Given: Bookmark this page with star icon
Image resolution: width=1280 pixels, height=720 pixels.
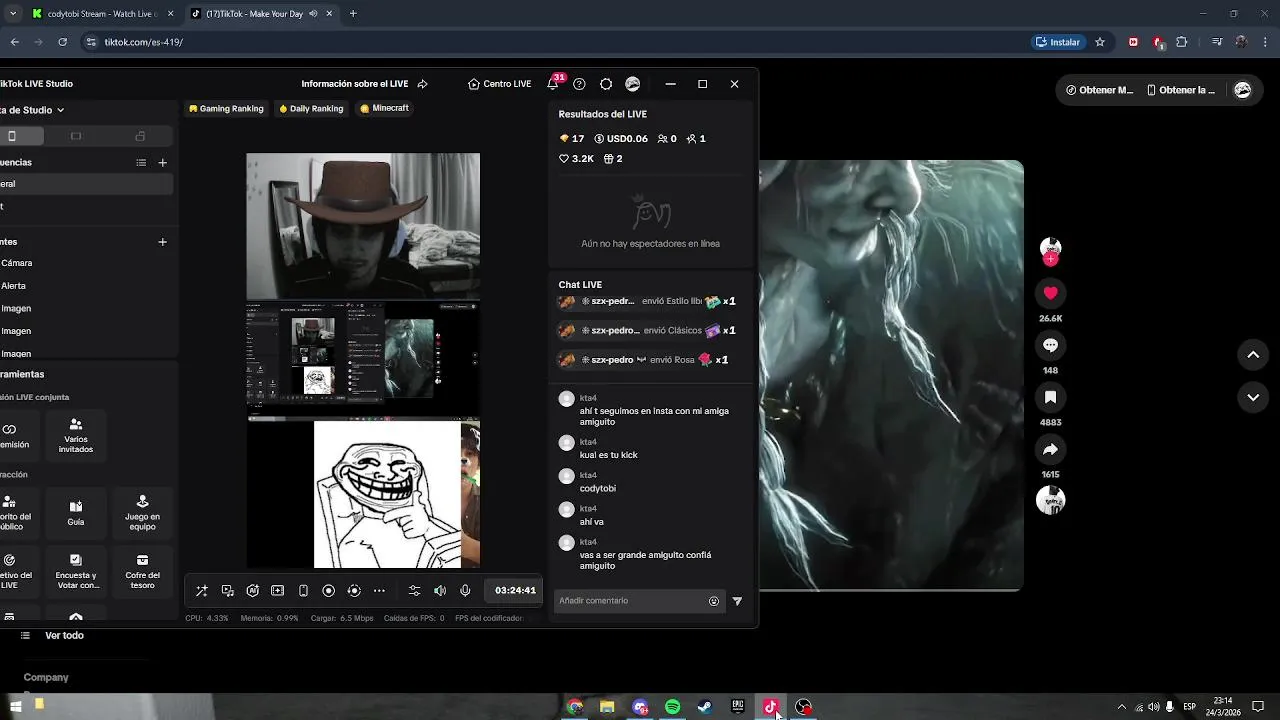Looking at the screenshot, I should (x=1100, y=42).
